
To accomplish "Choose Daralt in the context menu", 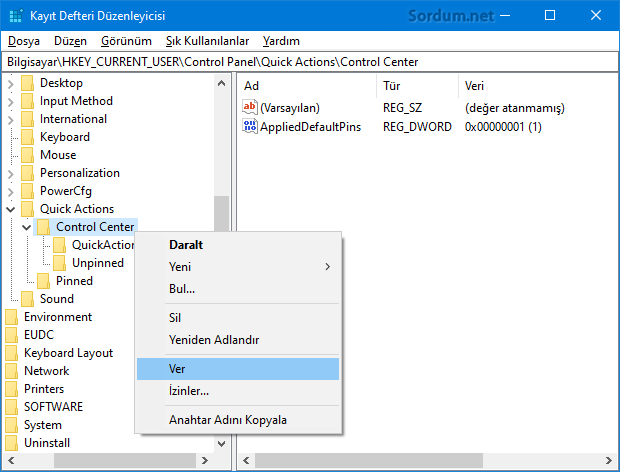I will point(238,245).
